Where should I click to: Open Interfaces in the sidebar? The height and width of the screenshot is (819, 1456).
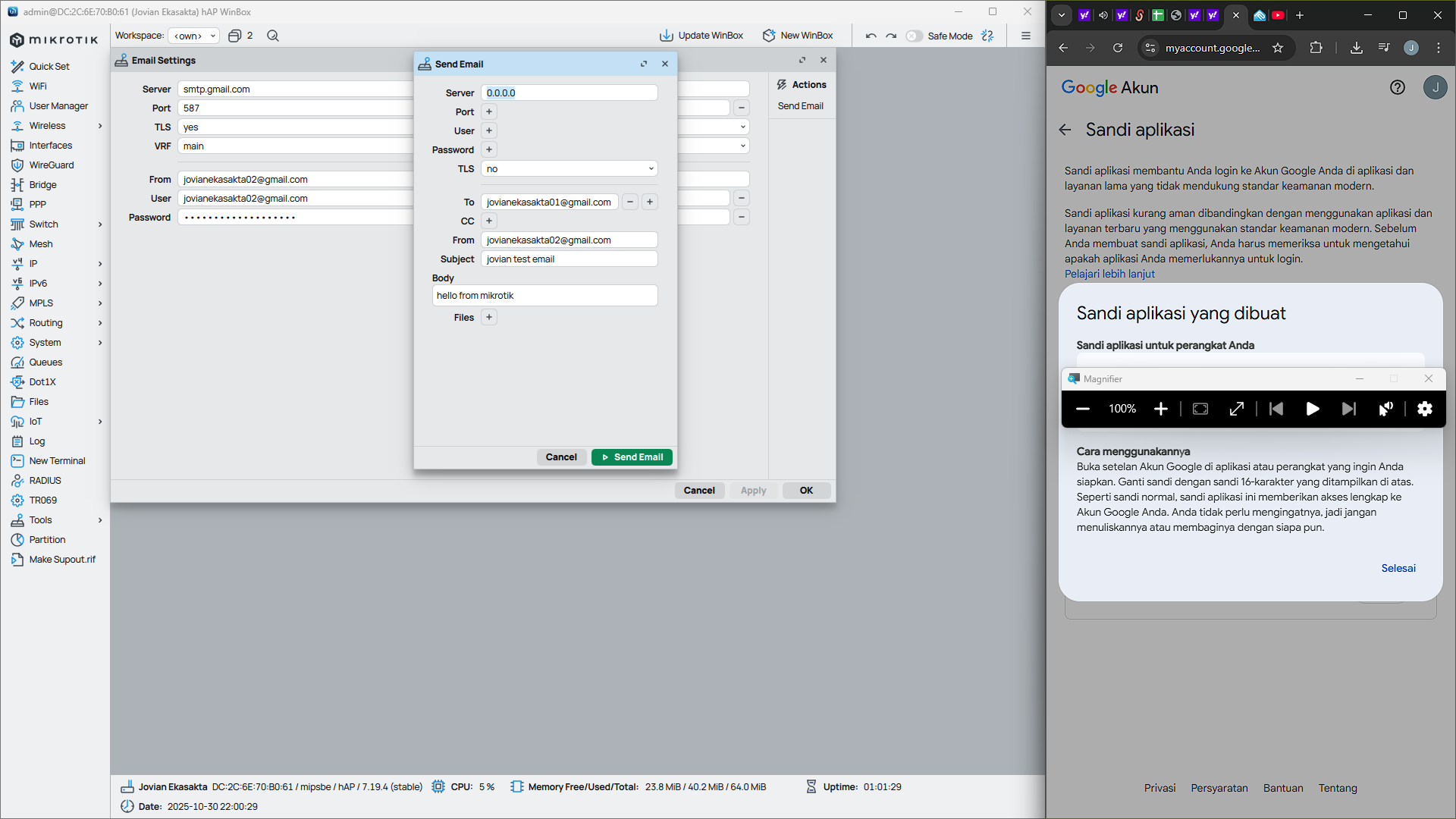51,146
